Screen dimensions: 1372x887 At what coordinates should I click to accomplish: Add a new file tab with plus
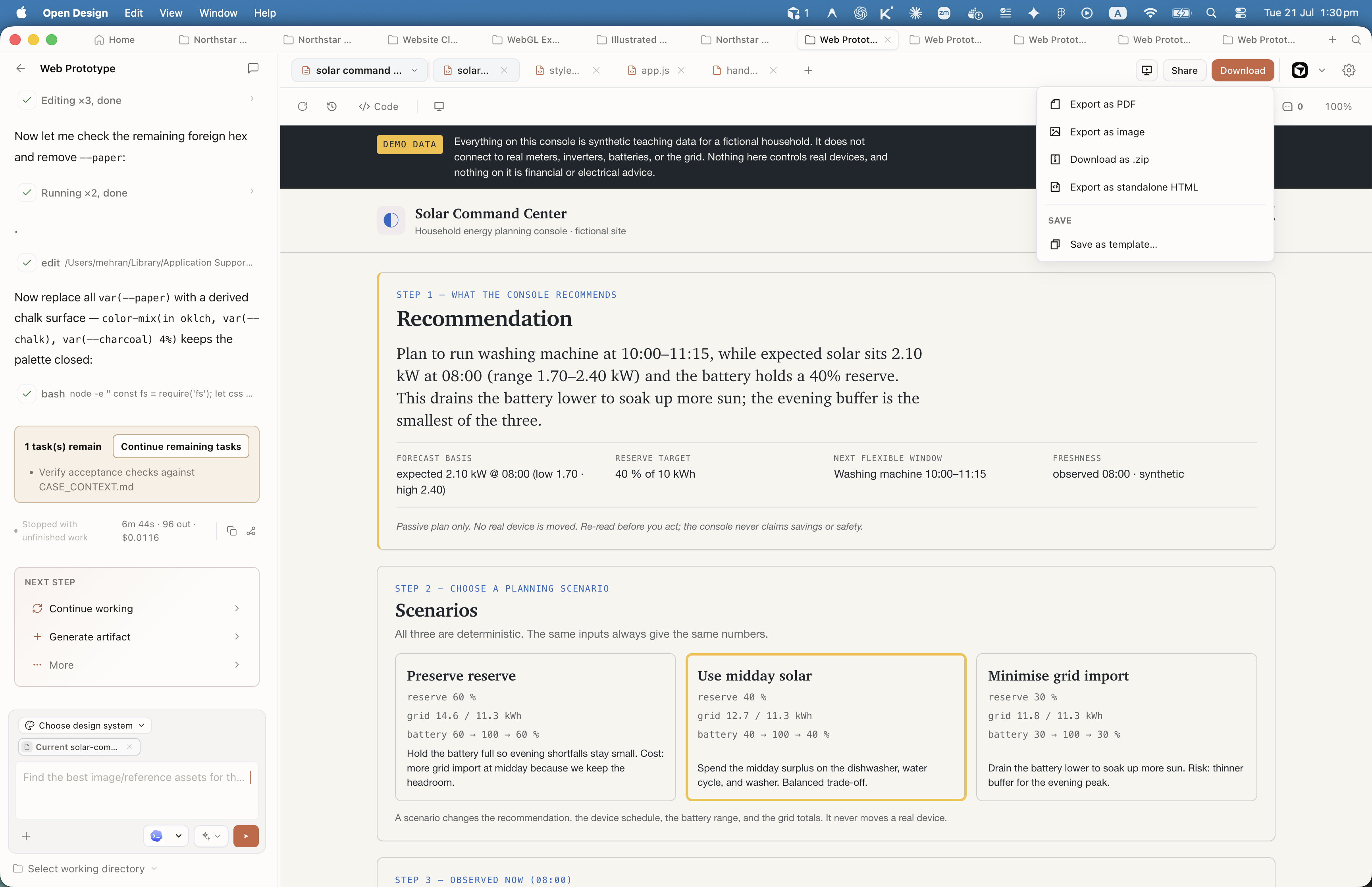coord(808,70)
